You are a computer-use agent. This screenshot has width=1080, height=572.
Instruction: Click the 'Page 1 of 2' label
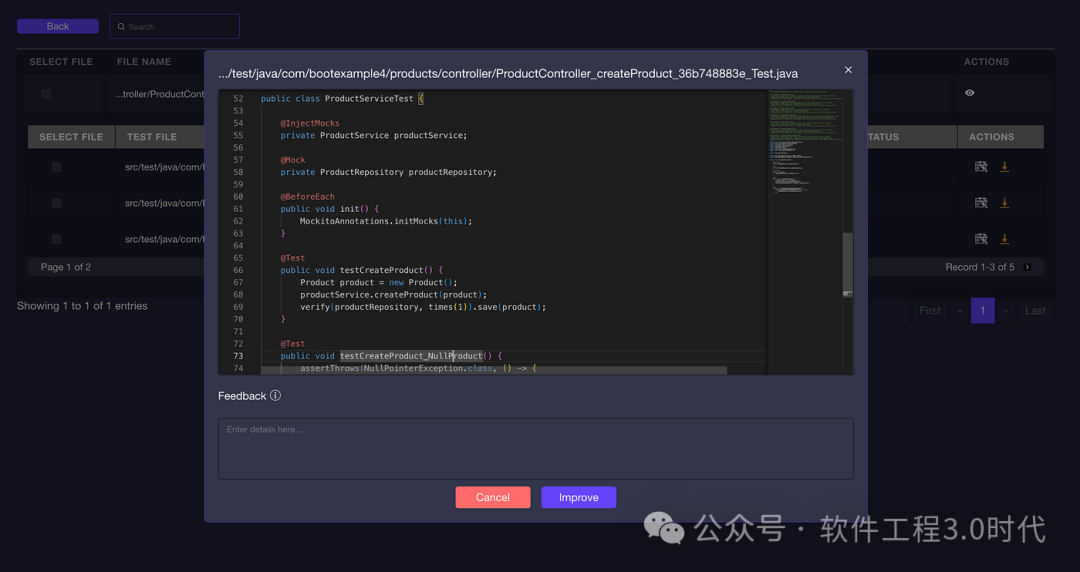(65, 267)
